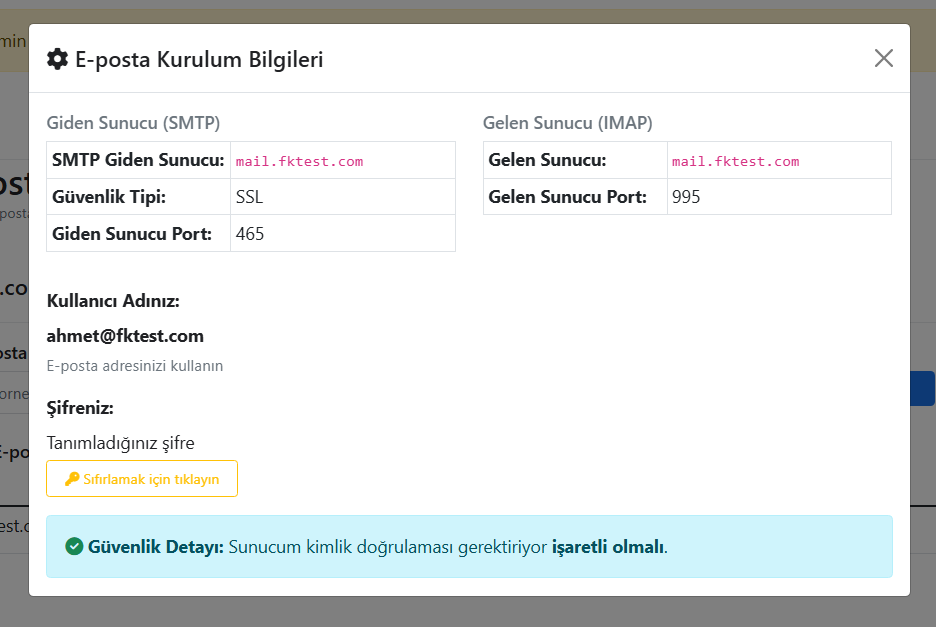Click the Giden Sunucu (SMTP) heading
Viewport: 936px width, 627px height.
coord(133,123)
